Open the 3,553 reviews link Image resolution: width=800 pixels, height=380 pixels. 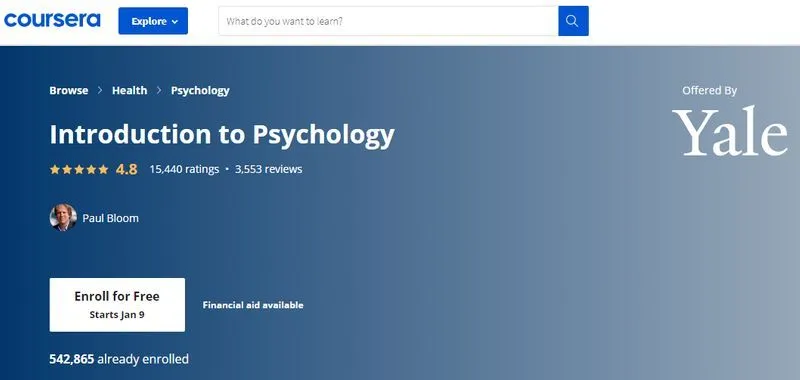(x=268, y=169)
